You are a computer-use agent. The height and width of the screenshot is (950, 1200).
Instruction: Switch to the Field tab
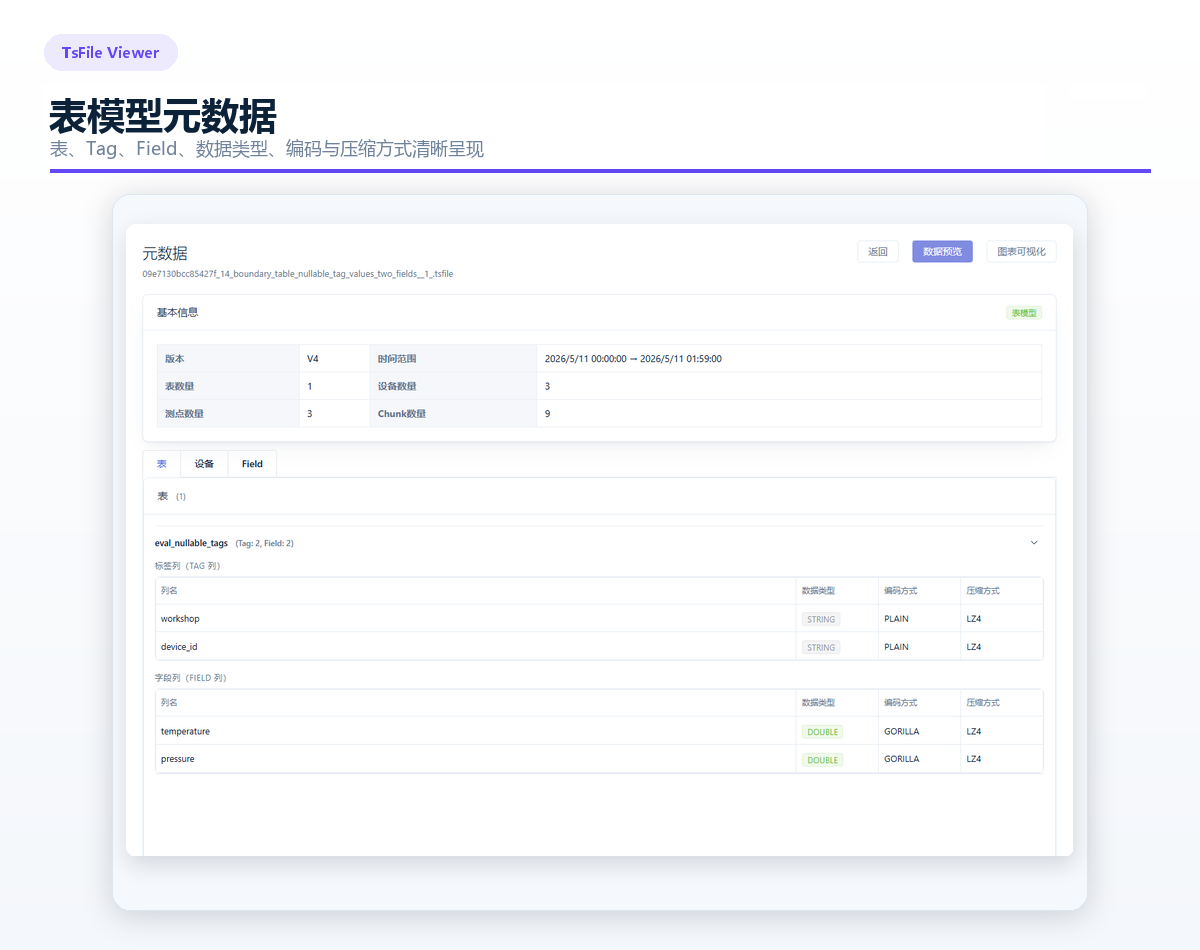pos(252,464)
